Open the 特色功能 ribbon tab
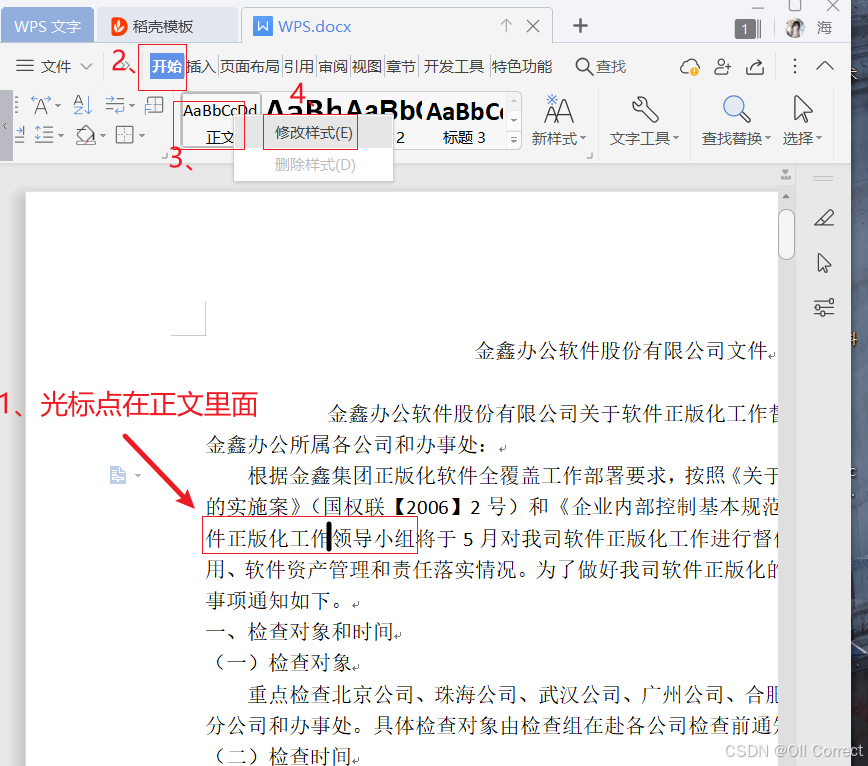This screenshot has width=868, height=766. [522, 67]
